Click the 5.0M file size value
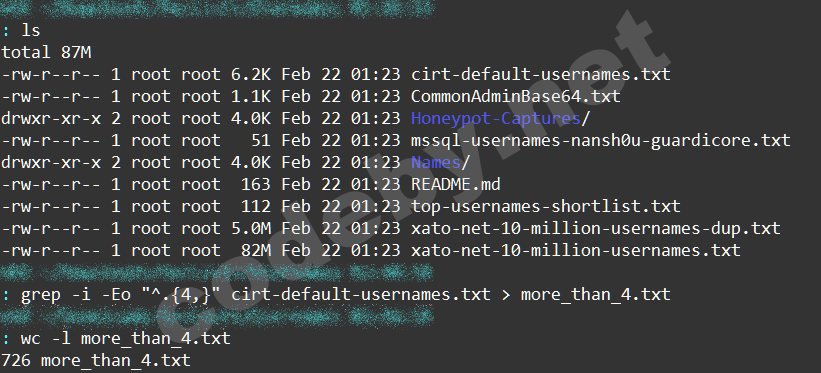Screen dimensions: 821x373 point(251,228)
